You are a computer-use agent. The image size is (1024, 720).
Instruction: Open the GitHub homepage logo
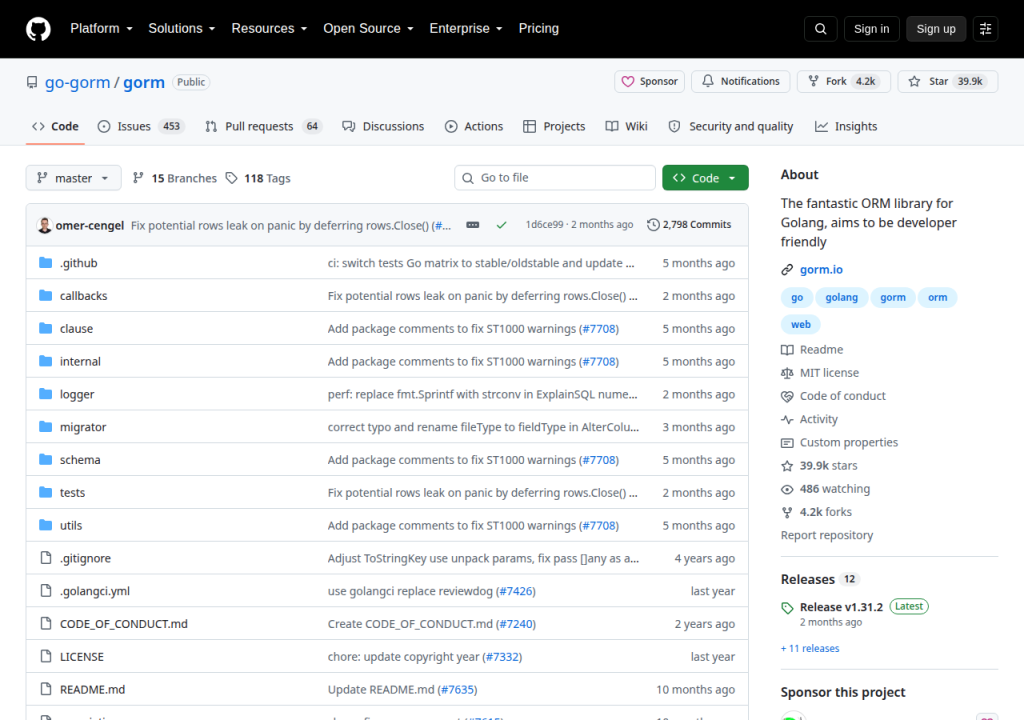click(38, 29)
